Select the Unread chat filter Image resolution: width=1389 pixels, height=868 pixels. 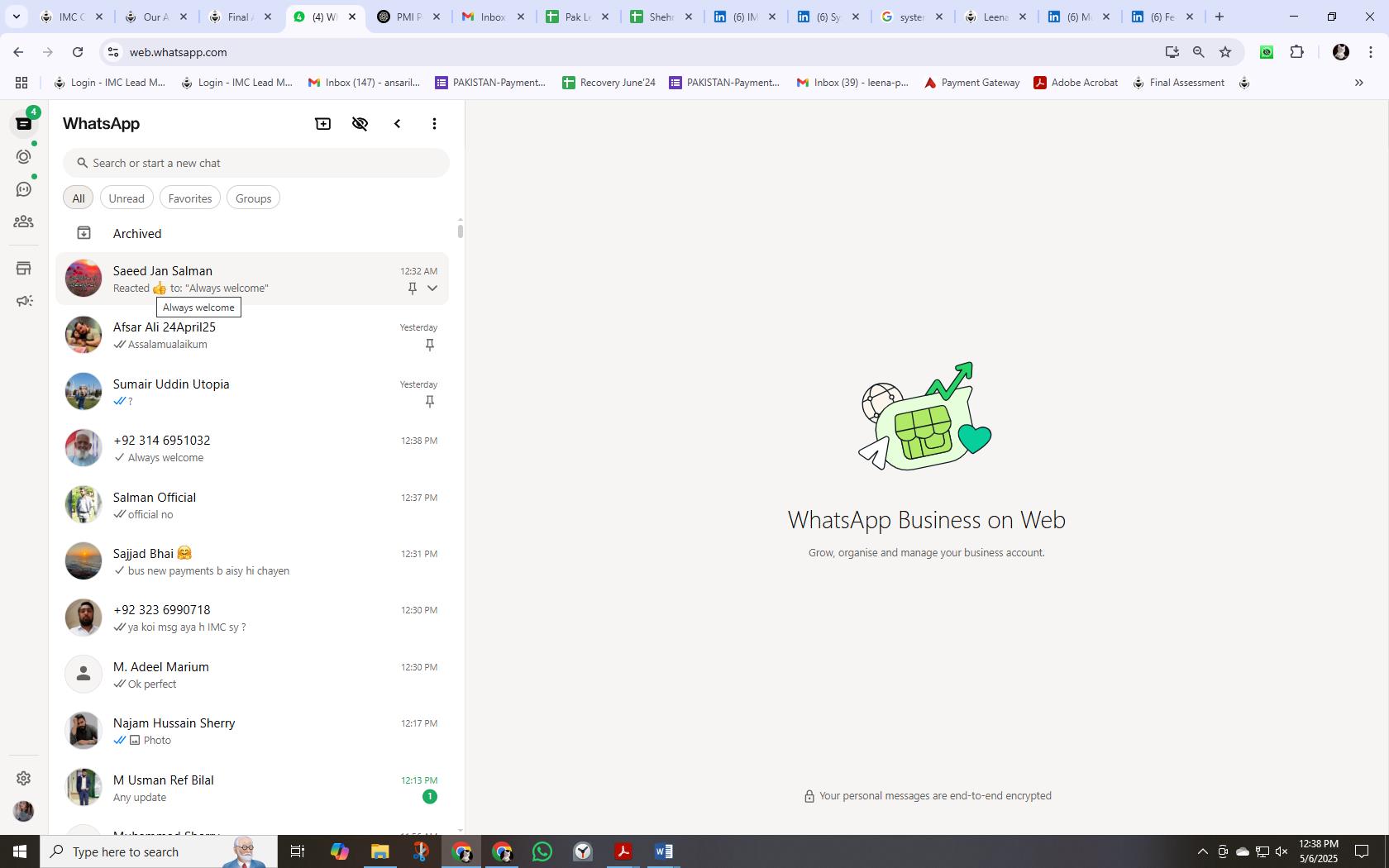pos(126,198)
